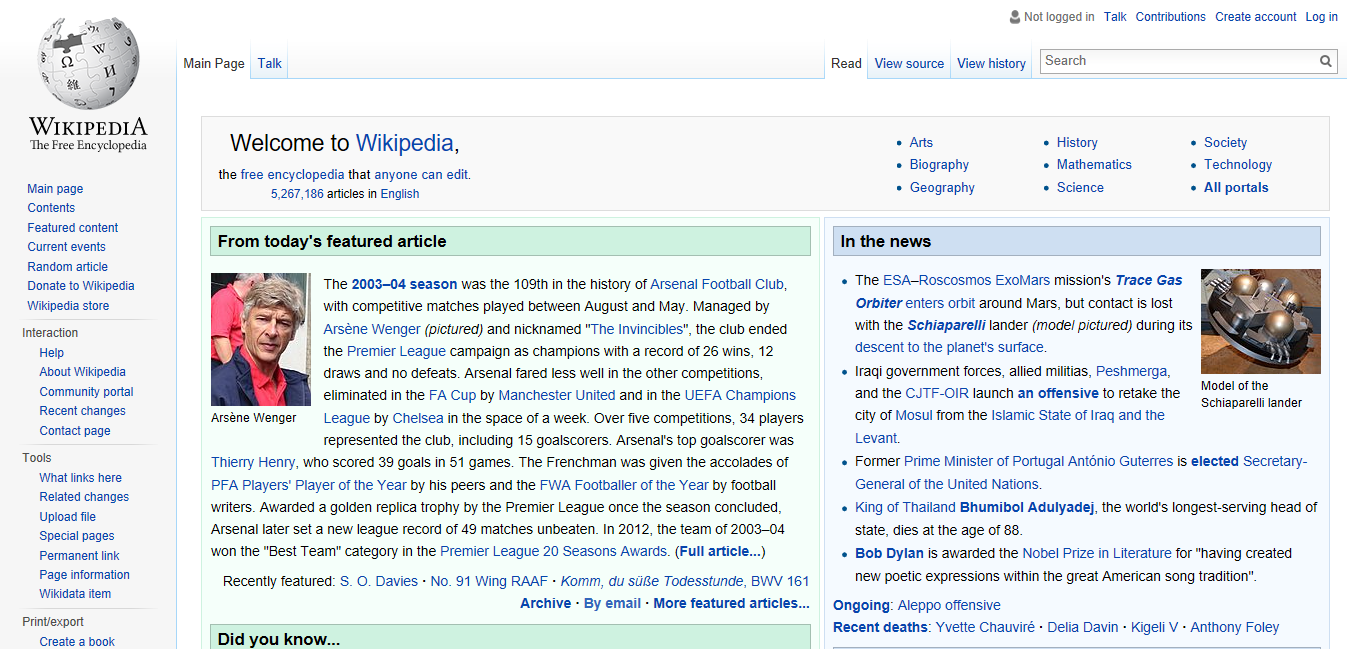Image resolution: width=1347 pixels, height=649 pixels.
Task: Click Create account link
Action: tap(1255, 17)
